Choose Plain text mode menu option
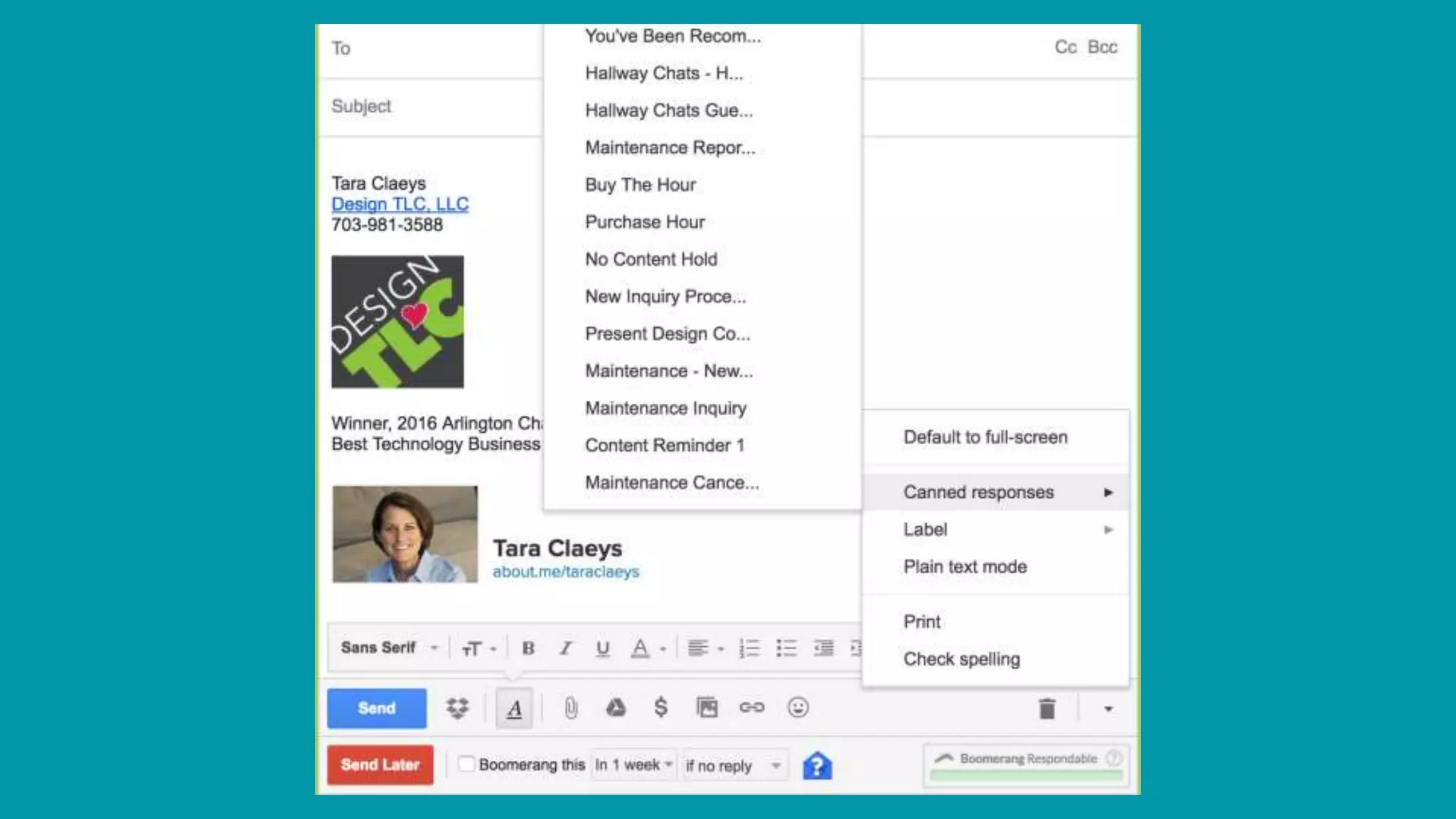The width and height of the screenshot is (1456, 819). [965, 567]
